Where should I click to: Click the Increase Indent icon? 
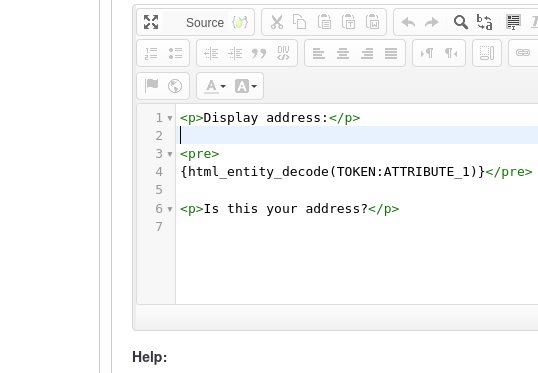pos(235,53)
